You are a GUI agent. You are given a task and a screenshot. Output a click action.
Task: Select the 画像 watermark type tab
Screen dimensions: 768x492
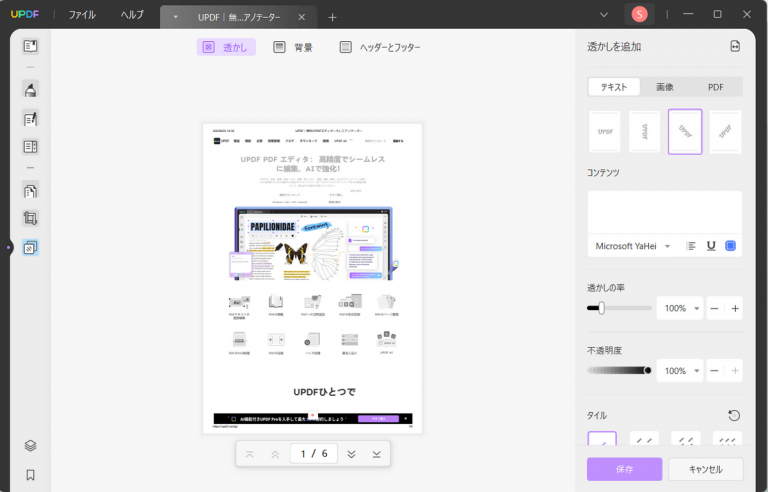tap(665, 87)
